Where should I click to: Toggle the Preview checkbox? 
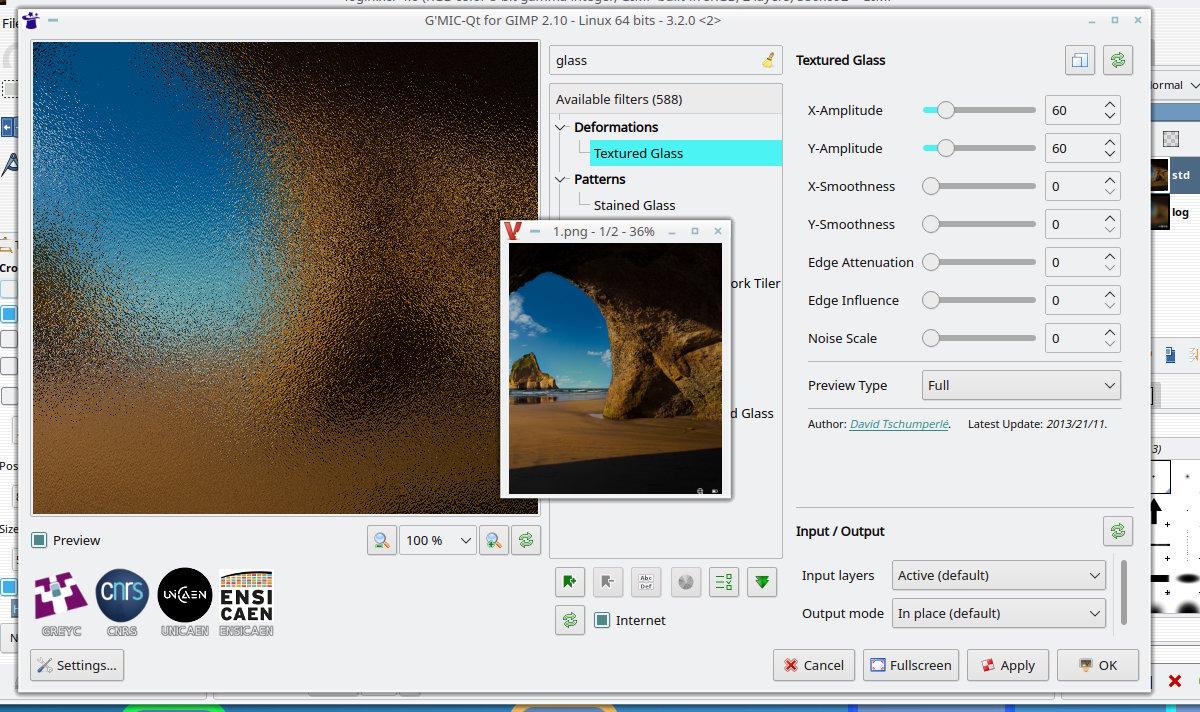click(39, 540)
